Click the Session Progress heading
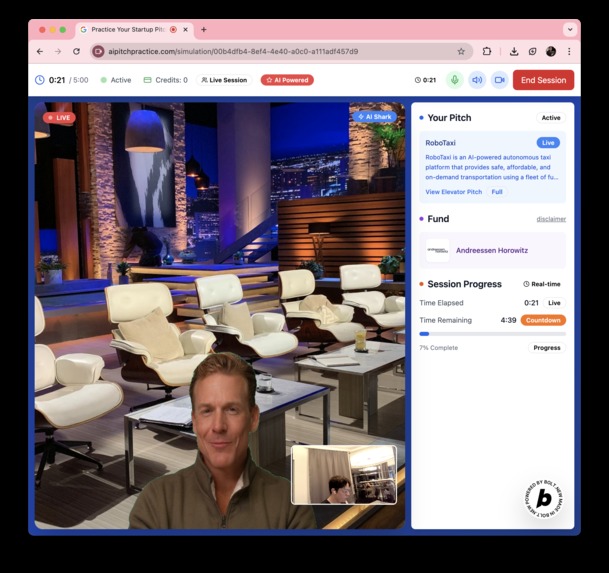Image resolution: width=609 pixels, height=573 pixels. coord(465,284)
